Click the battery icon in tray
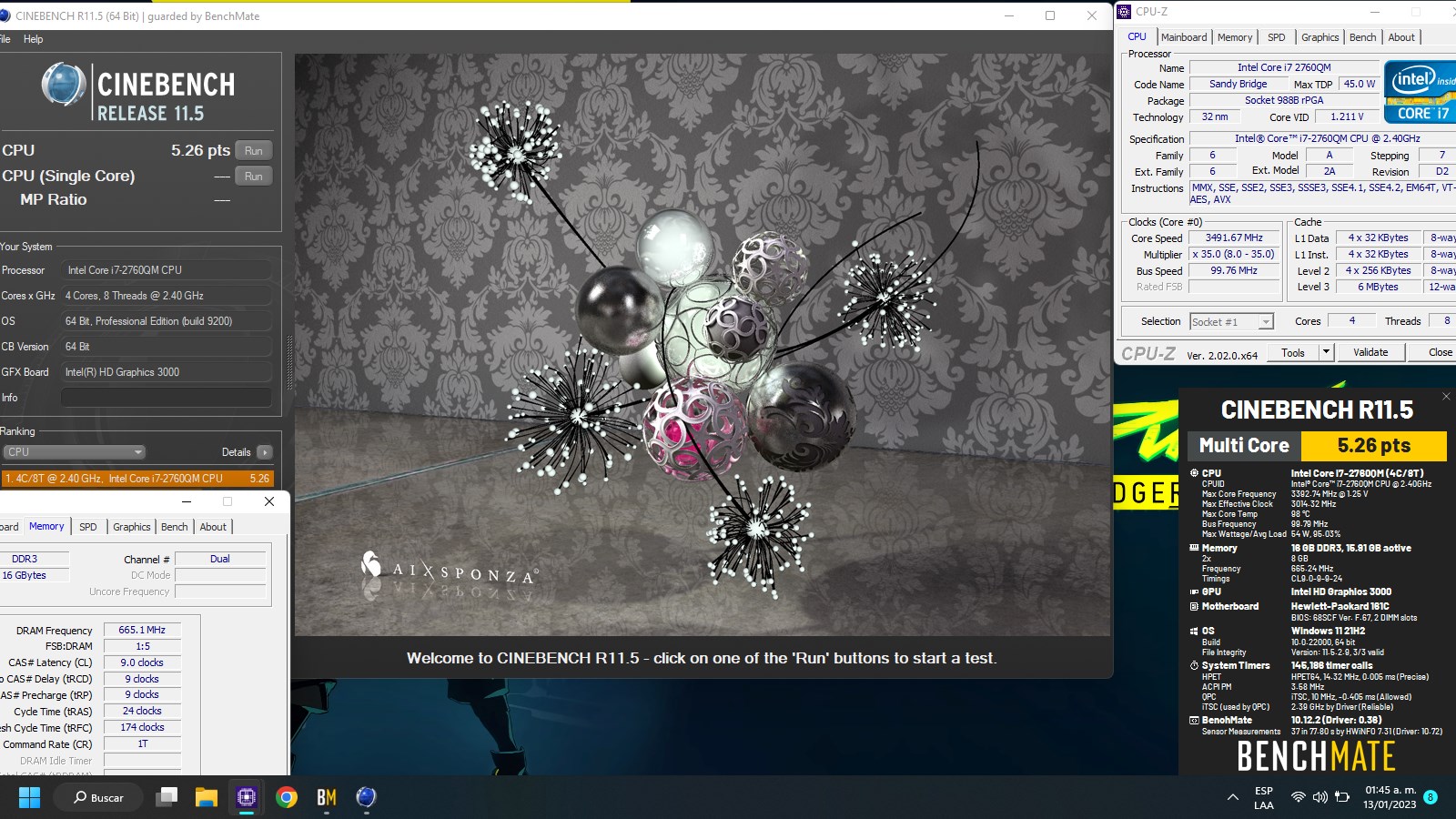This screenshot has width=1456, height=819. [x=1342, y=797]
